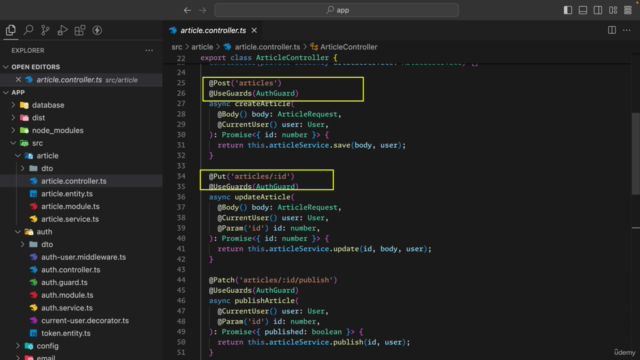Go back using the left arrow
The width and height of the screenshot is (640, 360).
tap(187, 10)
